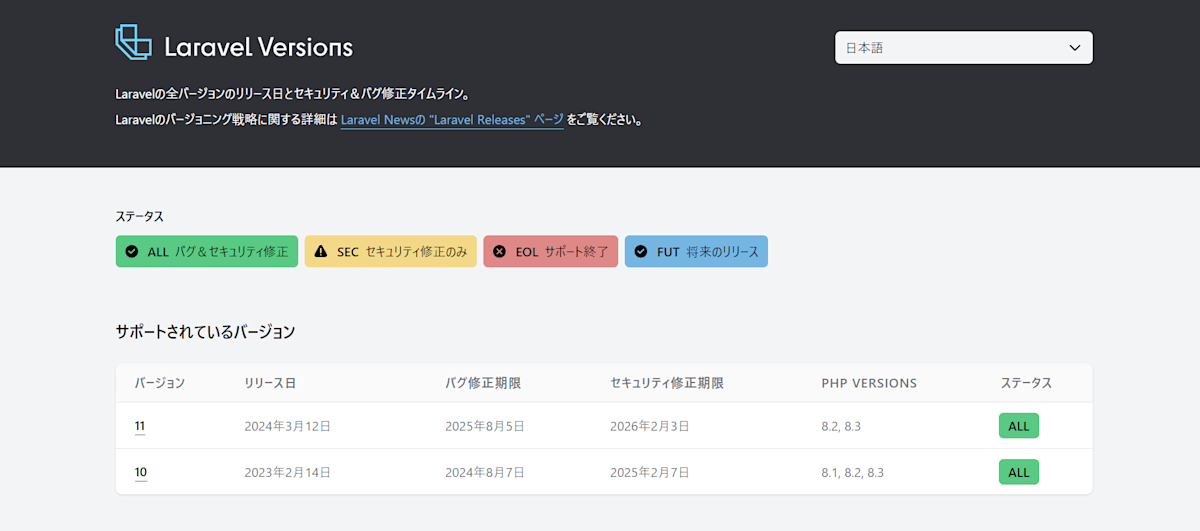Click the X circle icon in EOL filter
The height and width of the screenshot is (531, 1200).
pyautogui.click(x=500, y=252)
